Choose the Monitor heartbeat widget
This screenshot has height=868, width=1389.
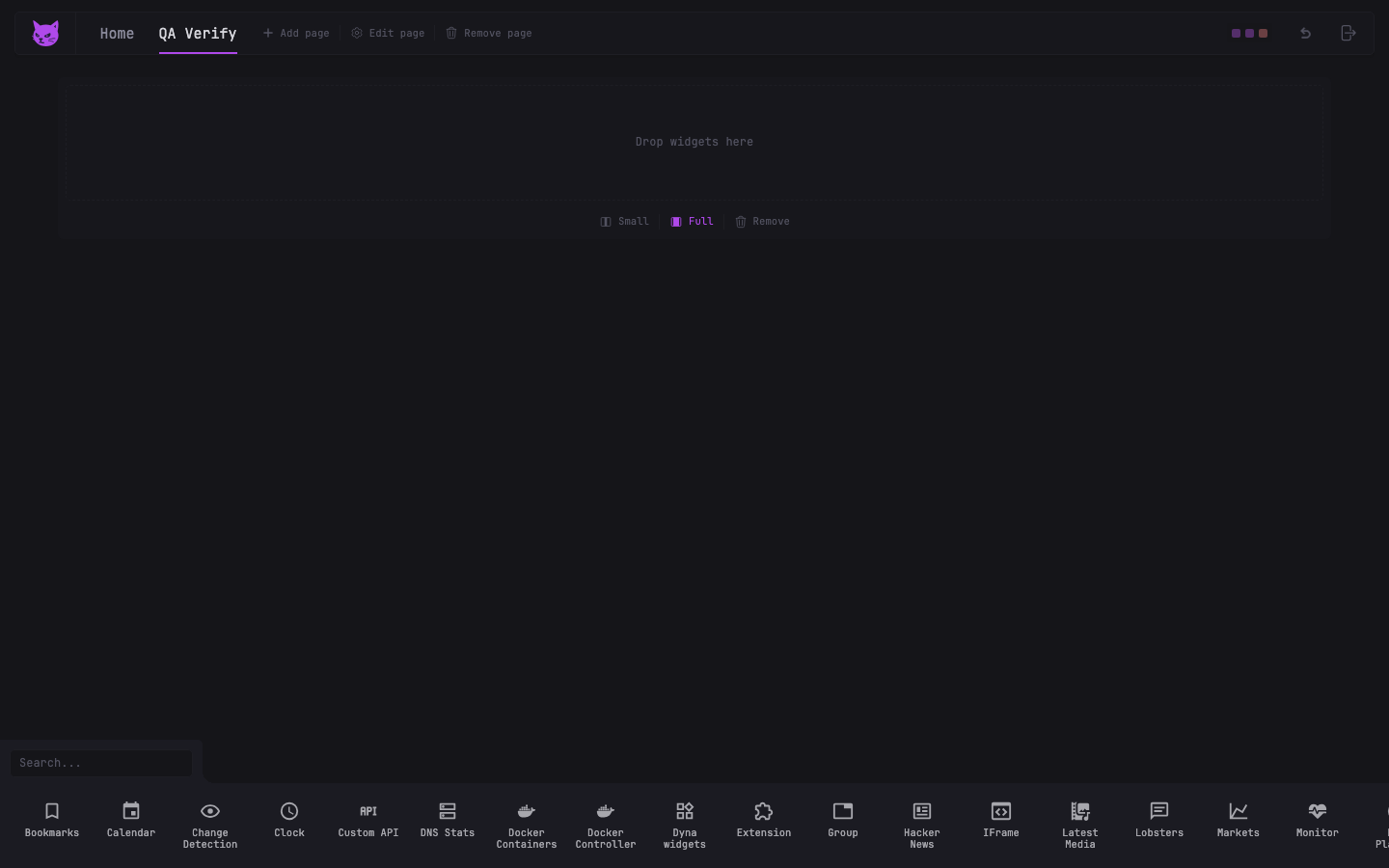[x=1318, y=820]
